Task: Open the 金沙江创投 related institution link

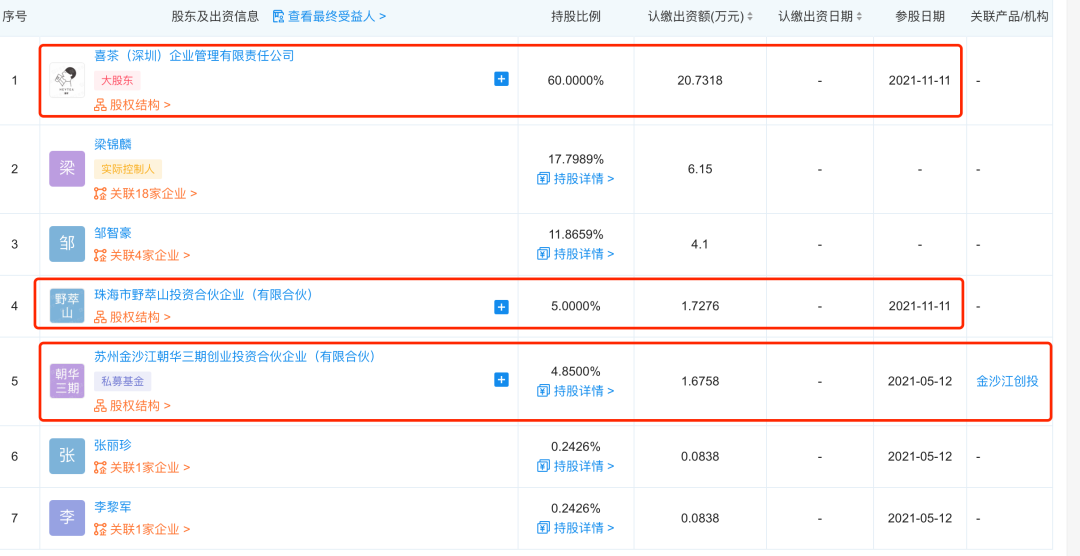Action: pyautogui.click(x=1007, y=381)
